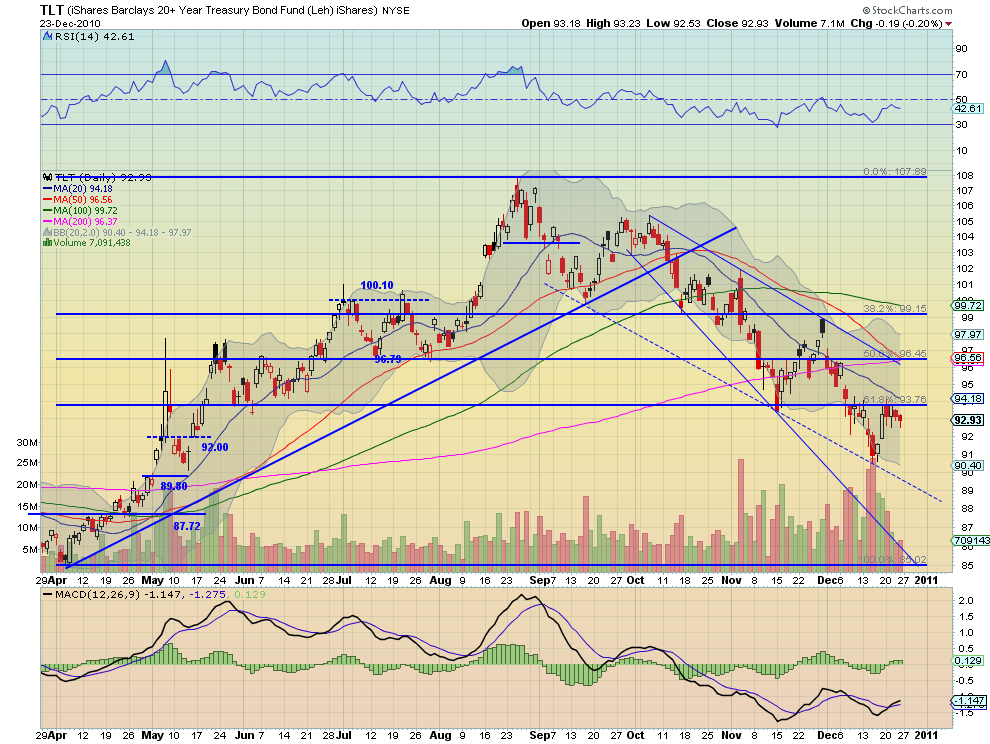The height and width of the screenshot is (744, 990).
Task: Click the NYSE exchange label
Action: pos(395,11)
